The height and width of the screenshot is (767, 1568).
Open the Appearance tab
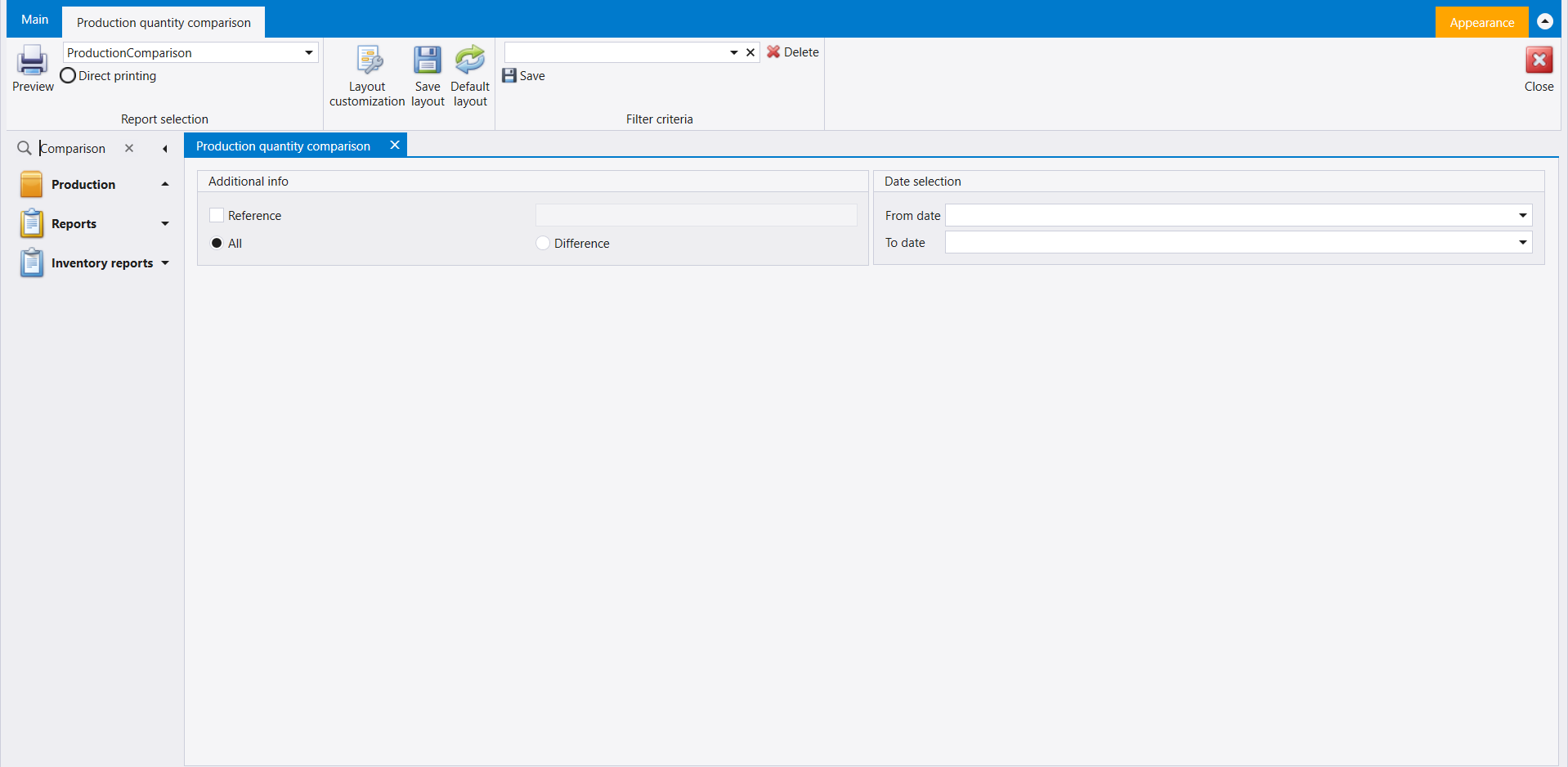coord(1481,22)
